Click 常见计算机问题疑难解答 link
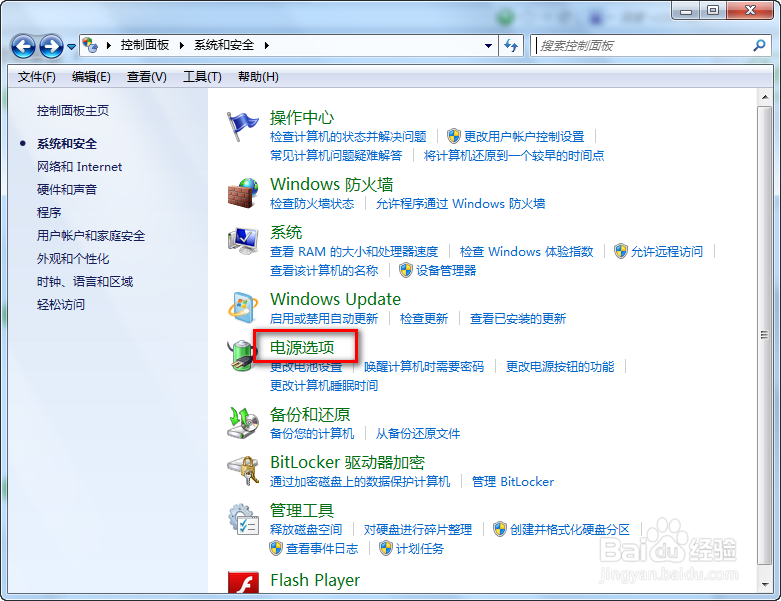The height and width of the screenshot is (601, 781). click(336, 155)
